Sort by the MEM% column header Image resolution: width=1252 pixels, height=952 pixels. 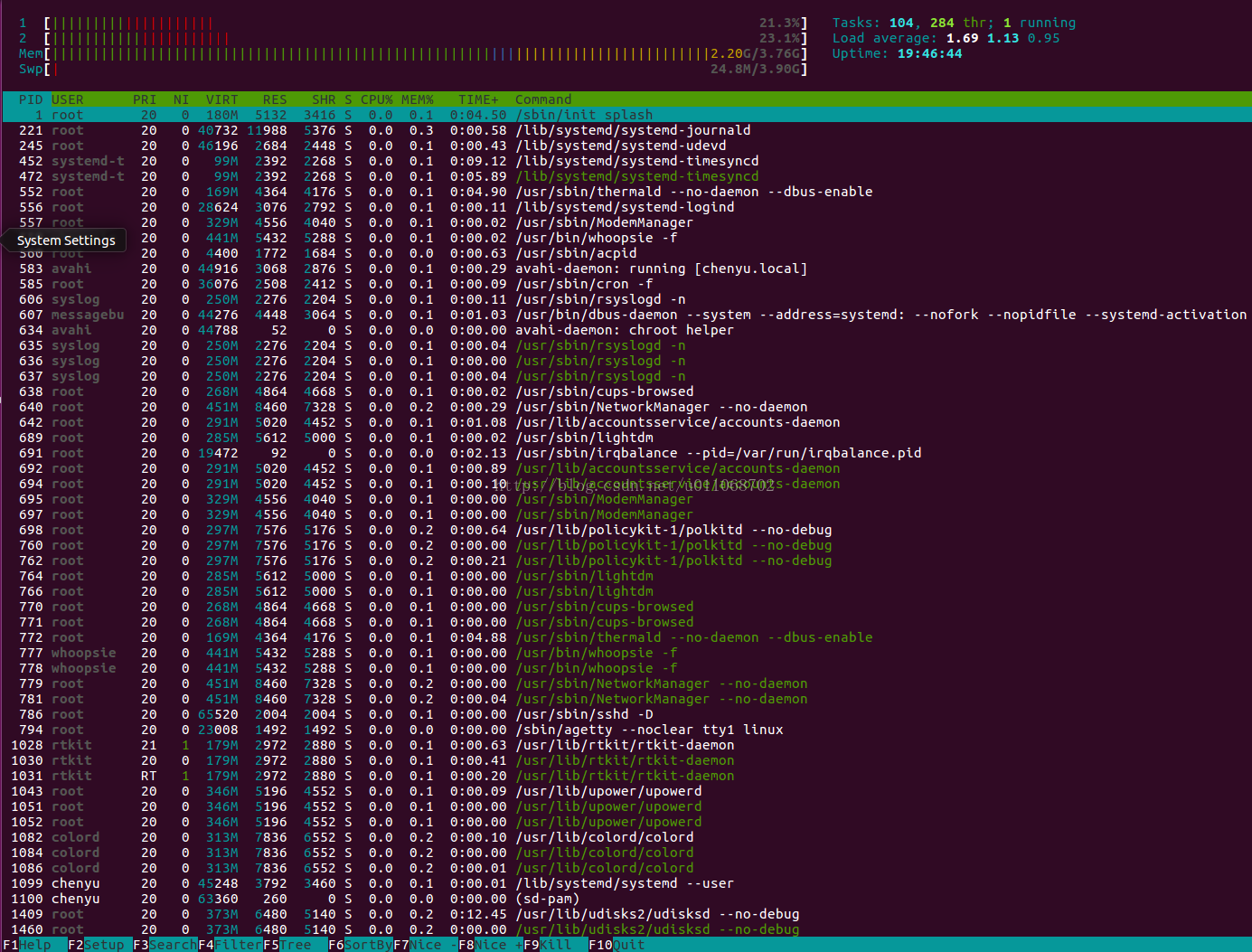pyautogui.click(x=418, y=99)
